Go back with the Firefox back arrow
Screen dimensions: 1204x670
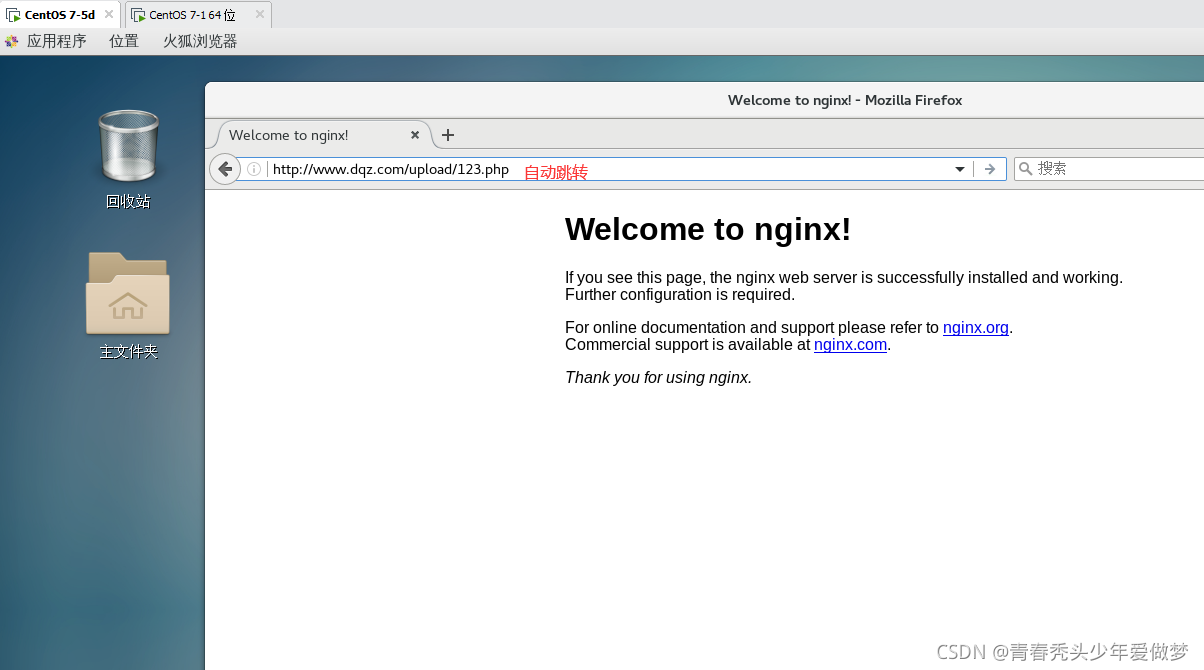(225, 169)
